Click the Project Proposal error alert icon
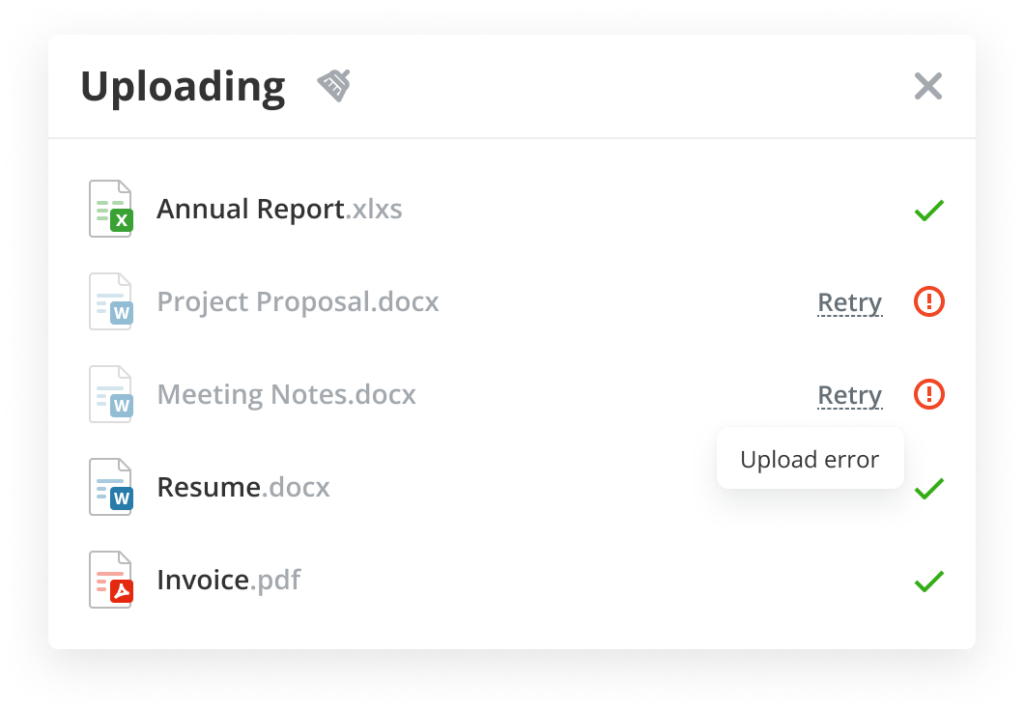1024x711 pixels. pos(929,301)
